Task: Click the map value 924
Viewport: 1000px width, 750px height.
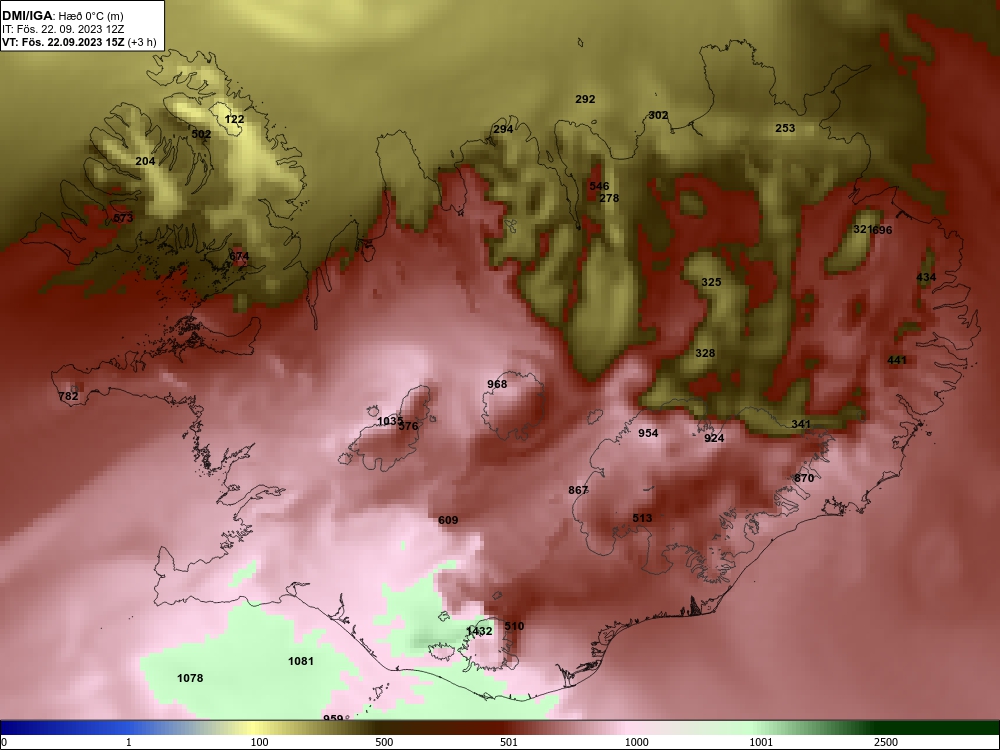Action: 714,438
